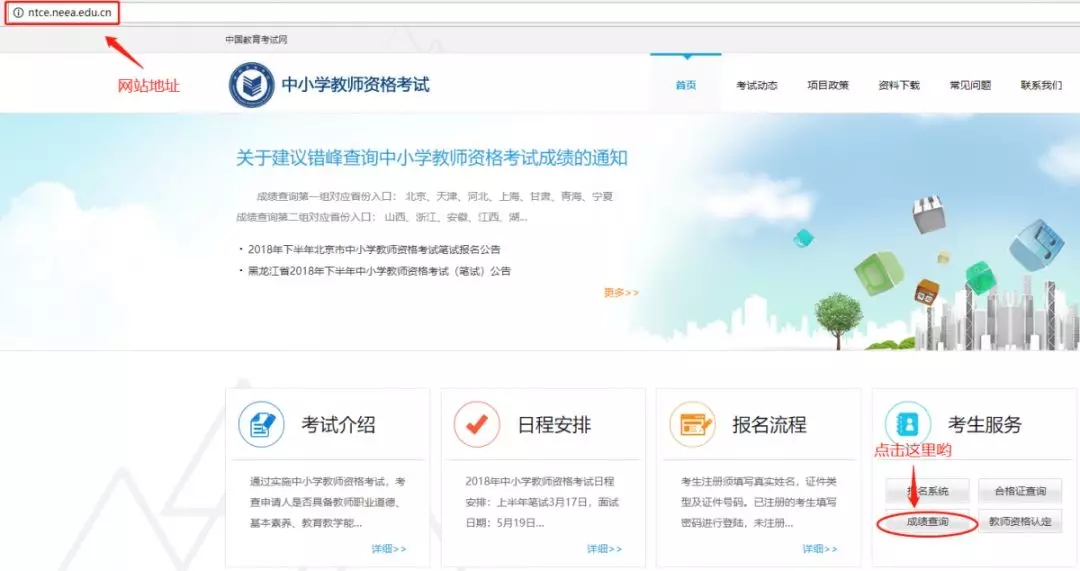Click the 日程安排 checkmark icon

477,424
